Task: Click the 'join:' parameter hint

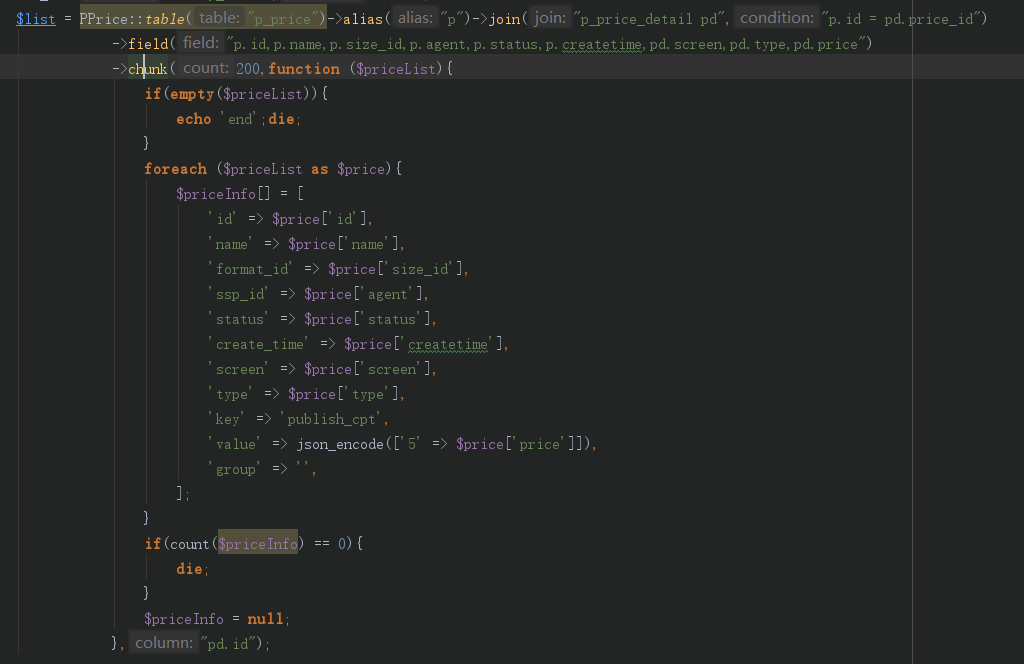Action: click(549, 18)
